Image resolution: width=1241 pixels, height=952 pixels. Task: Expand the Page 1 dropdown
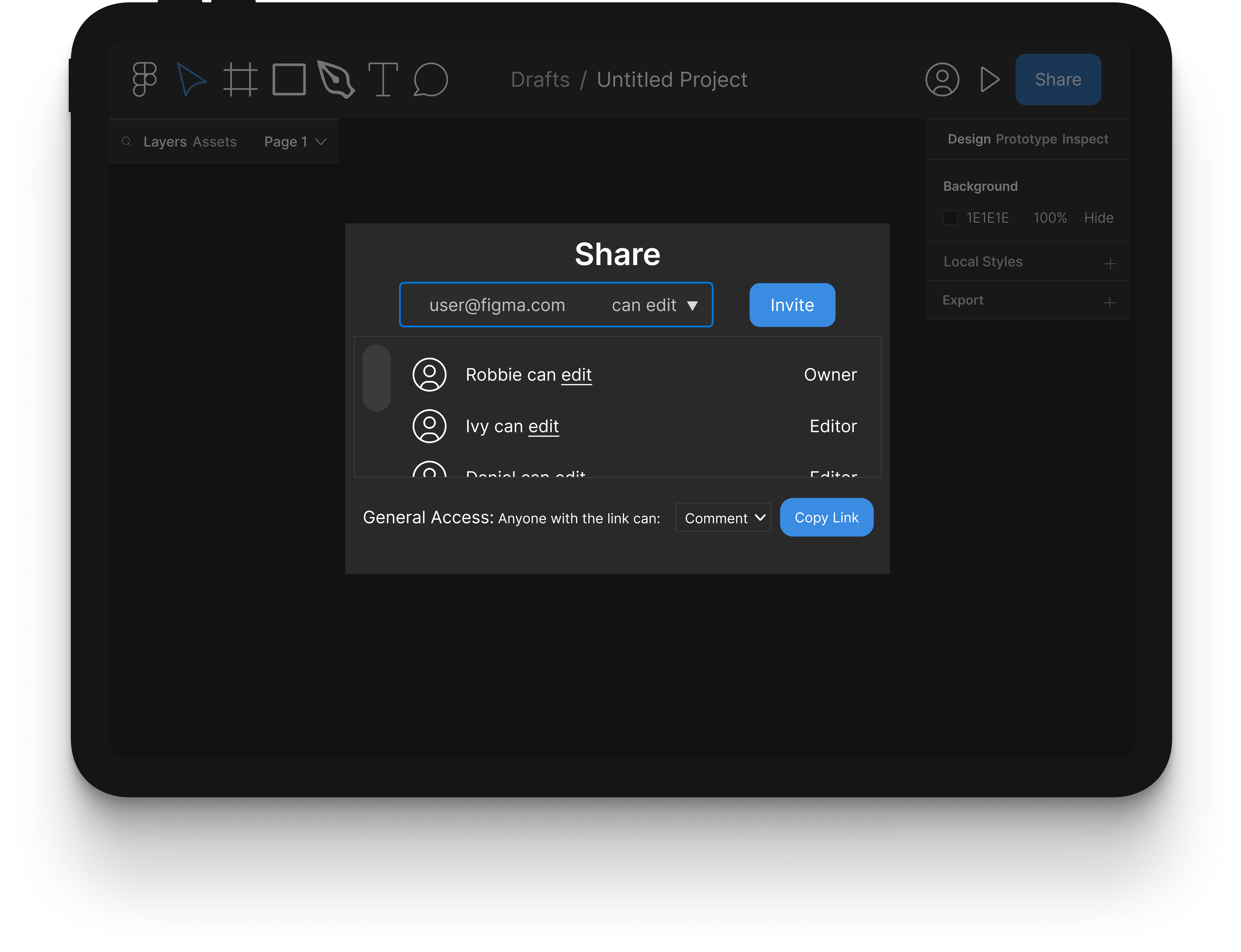pos(295,142)
